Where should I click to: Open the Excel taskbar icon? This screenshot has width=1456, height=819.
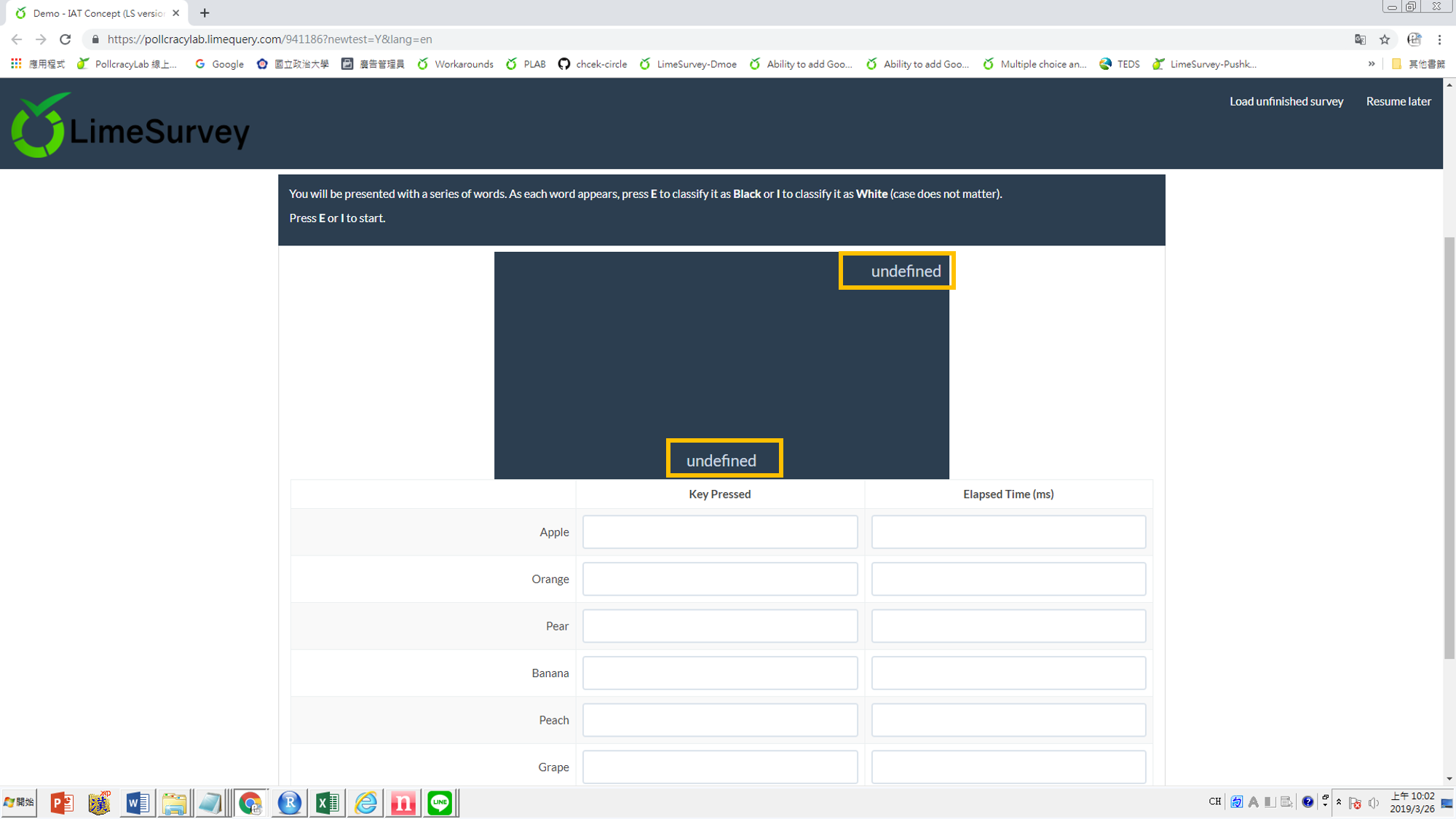[327, 803]
